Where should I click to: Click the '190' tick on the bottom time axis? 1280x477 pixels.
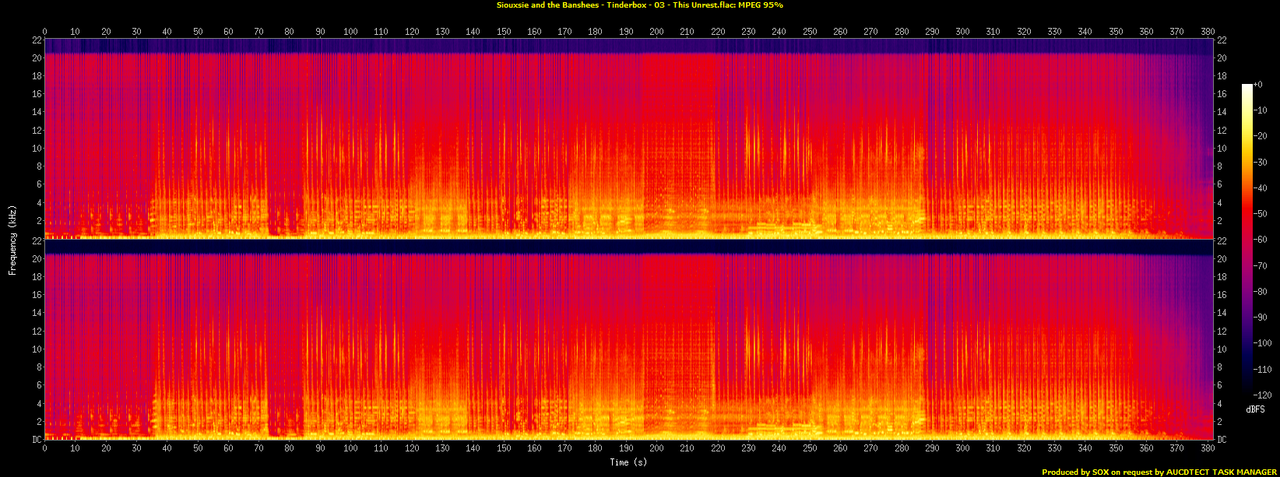point(626,449)
